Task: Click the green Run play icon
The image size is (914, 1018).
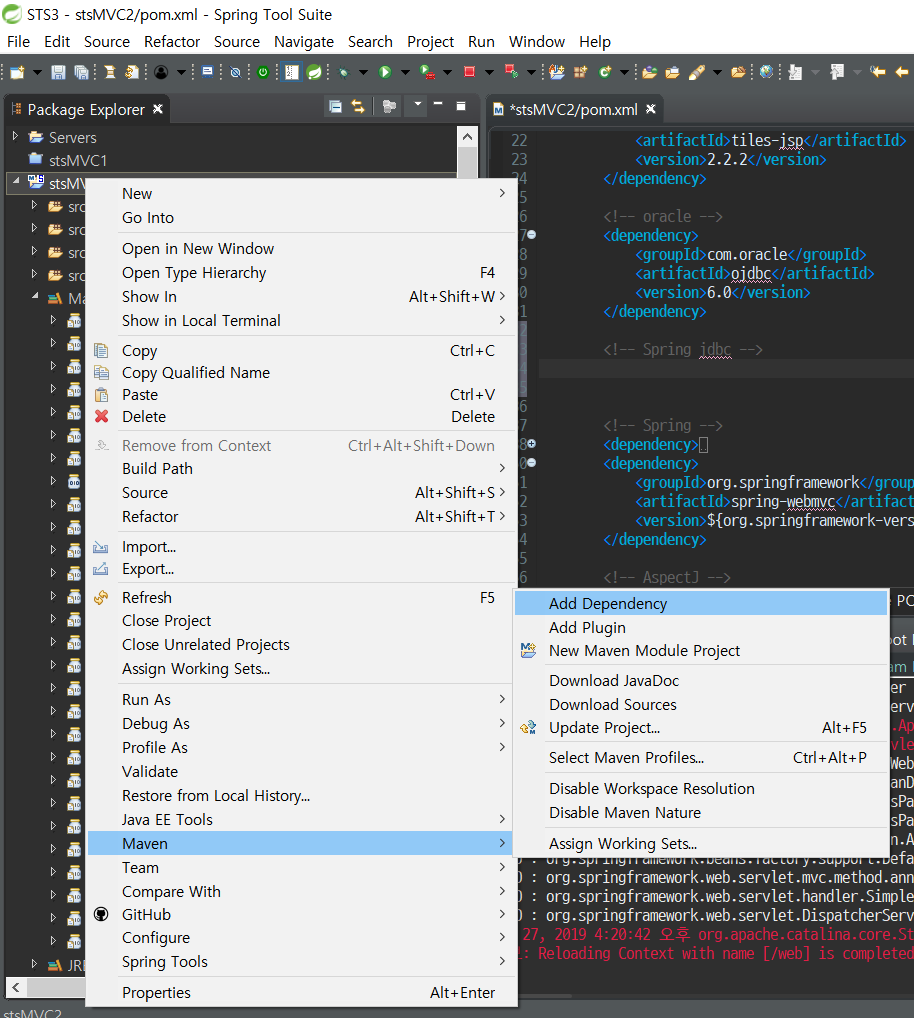Action: pos(385,72)
